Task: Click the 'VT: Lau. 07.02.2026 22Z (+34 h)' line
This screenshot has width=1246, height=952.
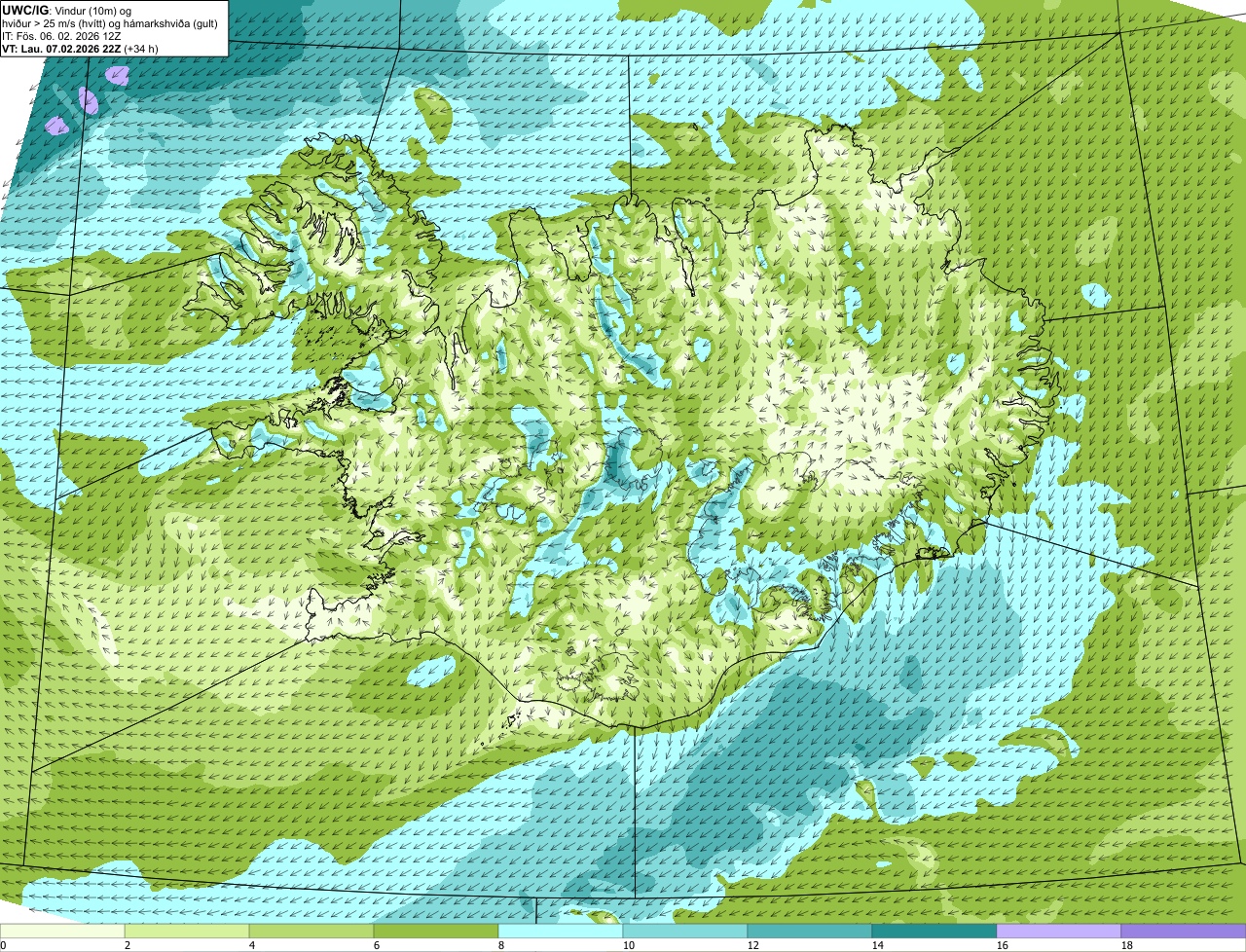Action: coord(81,48)
